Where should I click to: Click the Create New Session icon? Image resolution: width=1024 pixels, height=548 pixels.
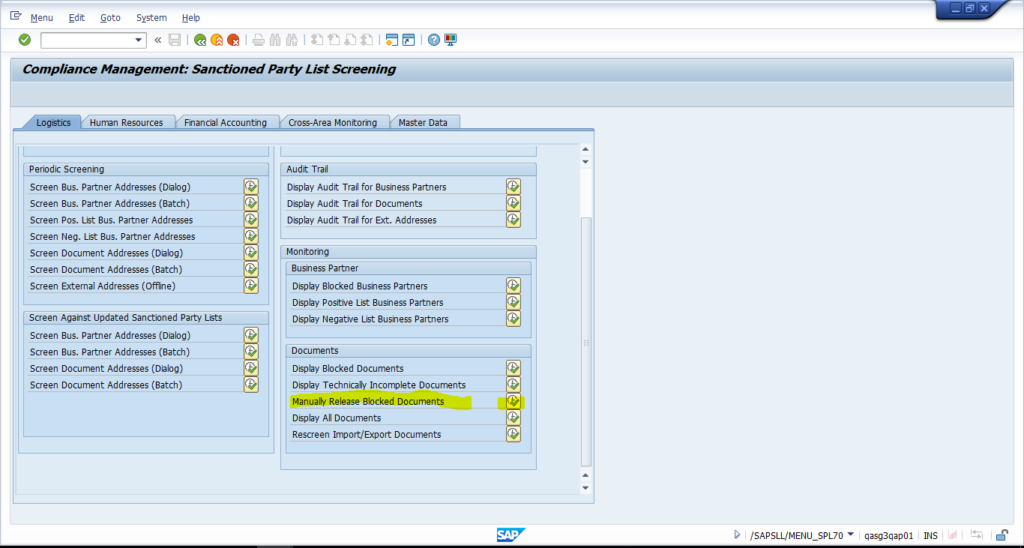[391, 40]
